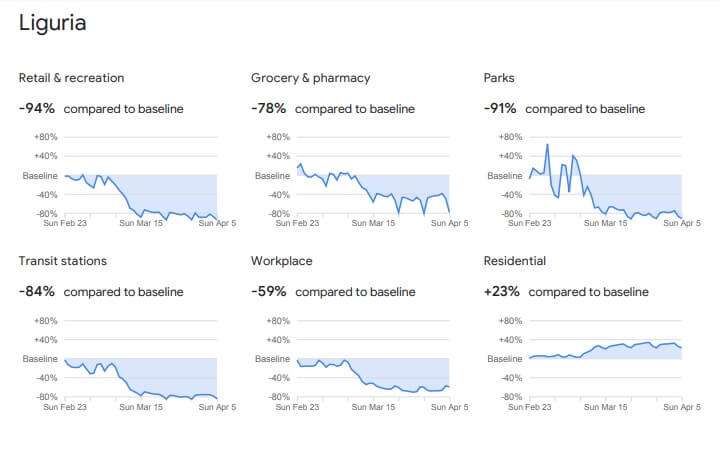Click the Liguria region heading

[x=52, y=23]
